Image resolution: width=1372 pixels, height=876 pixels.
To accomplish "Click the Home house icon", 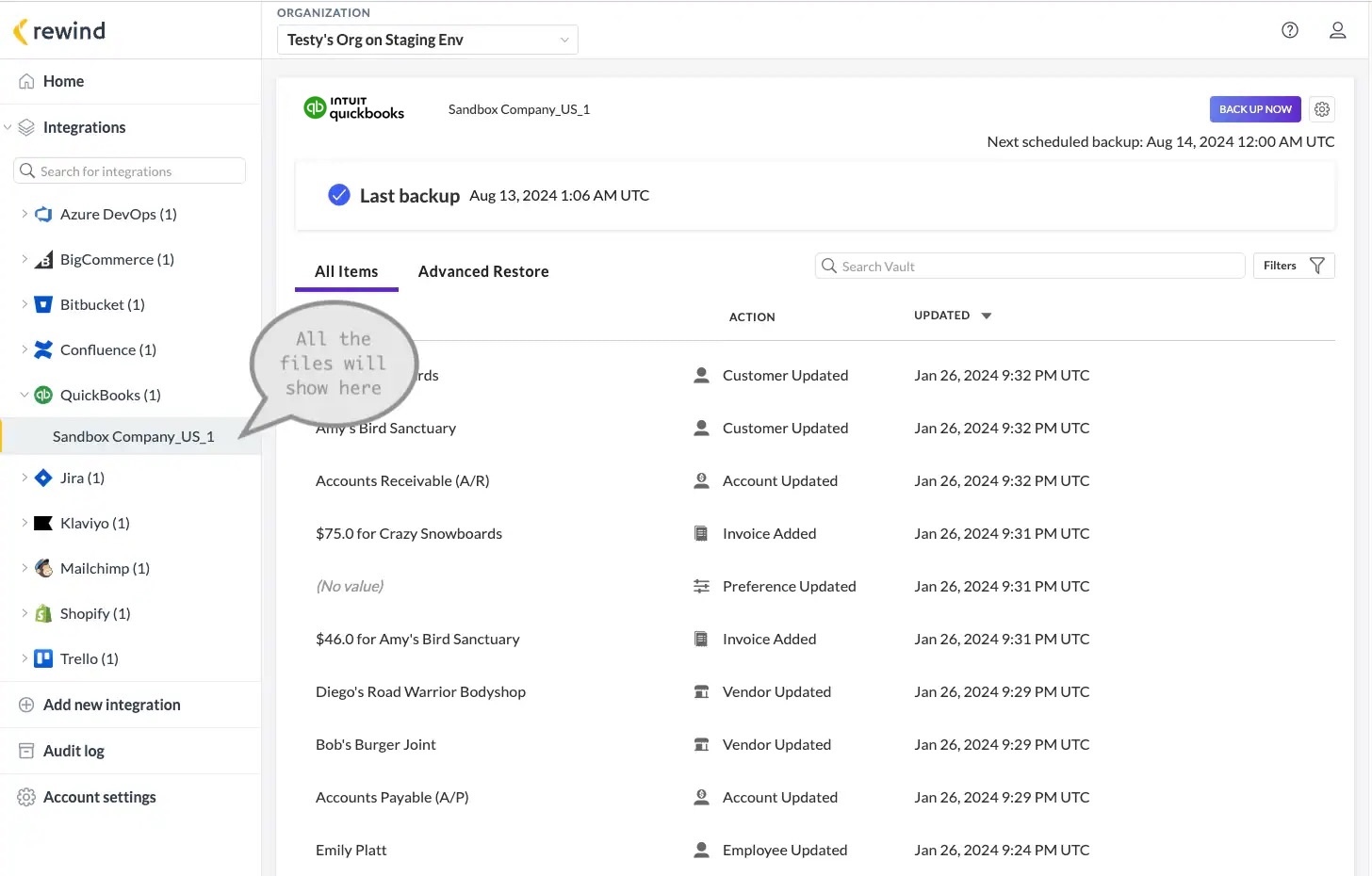I will tap(26, 81).
